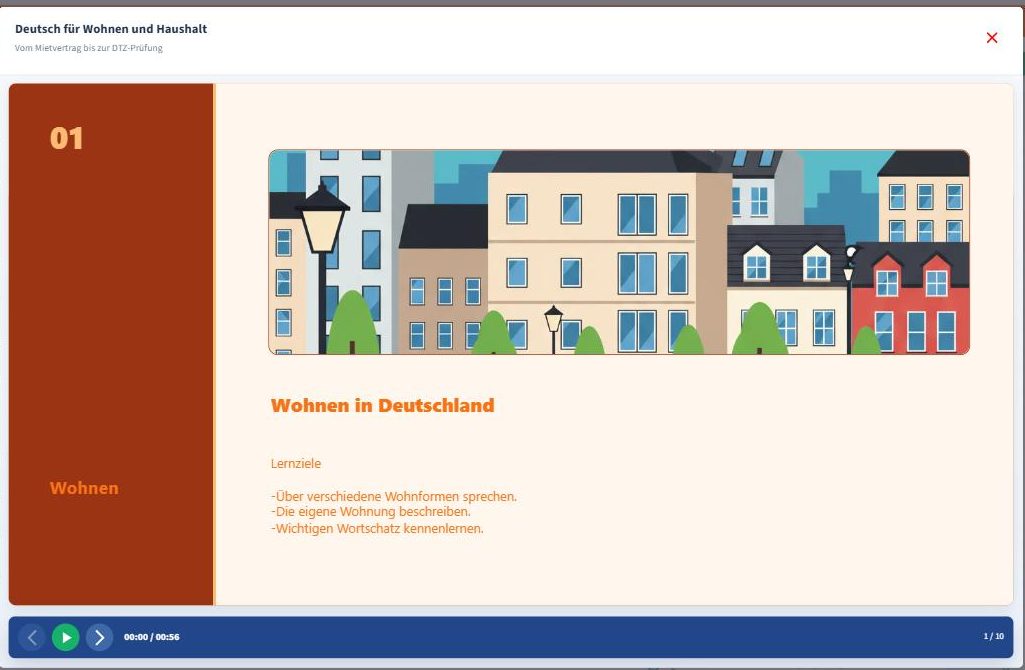This screenshot has height=670, width=1025.
Task: Click the 1 / 10 slide counter
Action: pyautogui.click(x=994, y=636)
